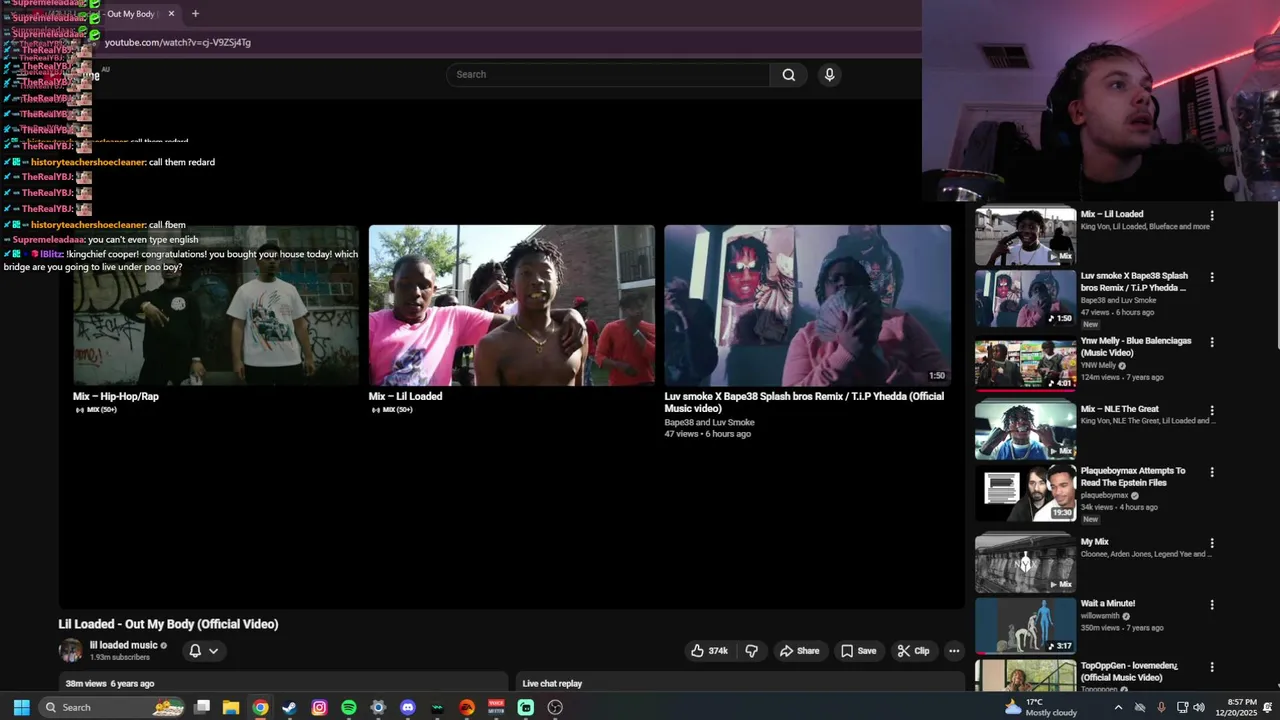The width and height of the screenshot is (1280, 720).
Task: Open the weather widget showing 17°C
Action: (1040, 707)
